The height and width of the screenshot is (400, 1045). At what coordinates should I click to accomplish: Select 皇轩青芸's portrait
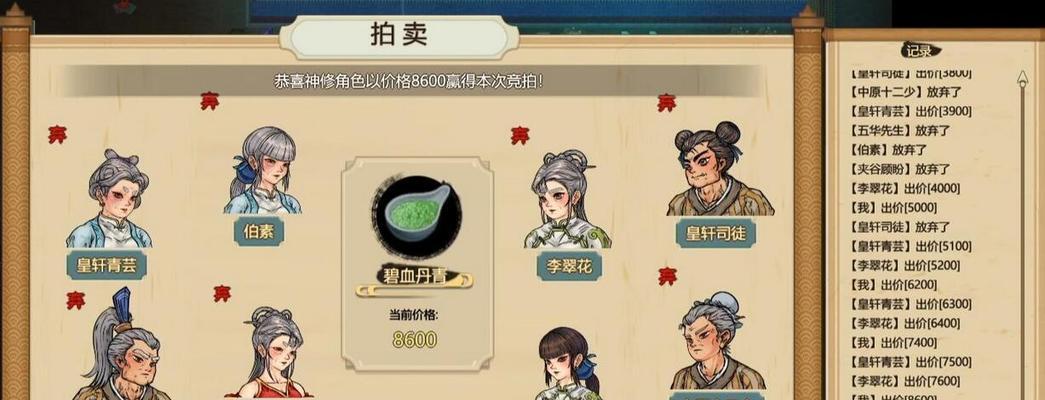[110, 199]
